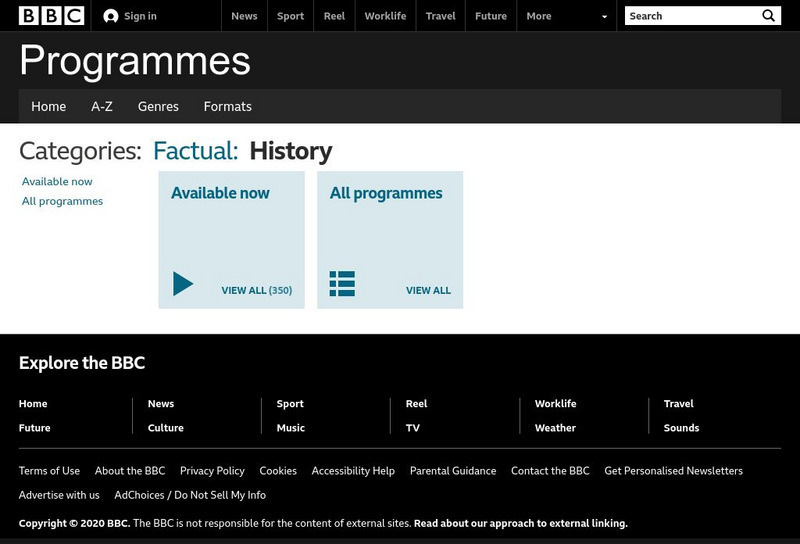This screenshot has height=544, width=800.
Task: Open Advertise with us link
Action: [x=59, y=495]
